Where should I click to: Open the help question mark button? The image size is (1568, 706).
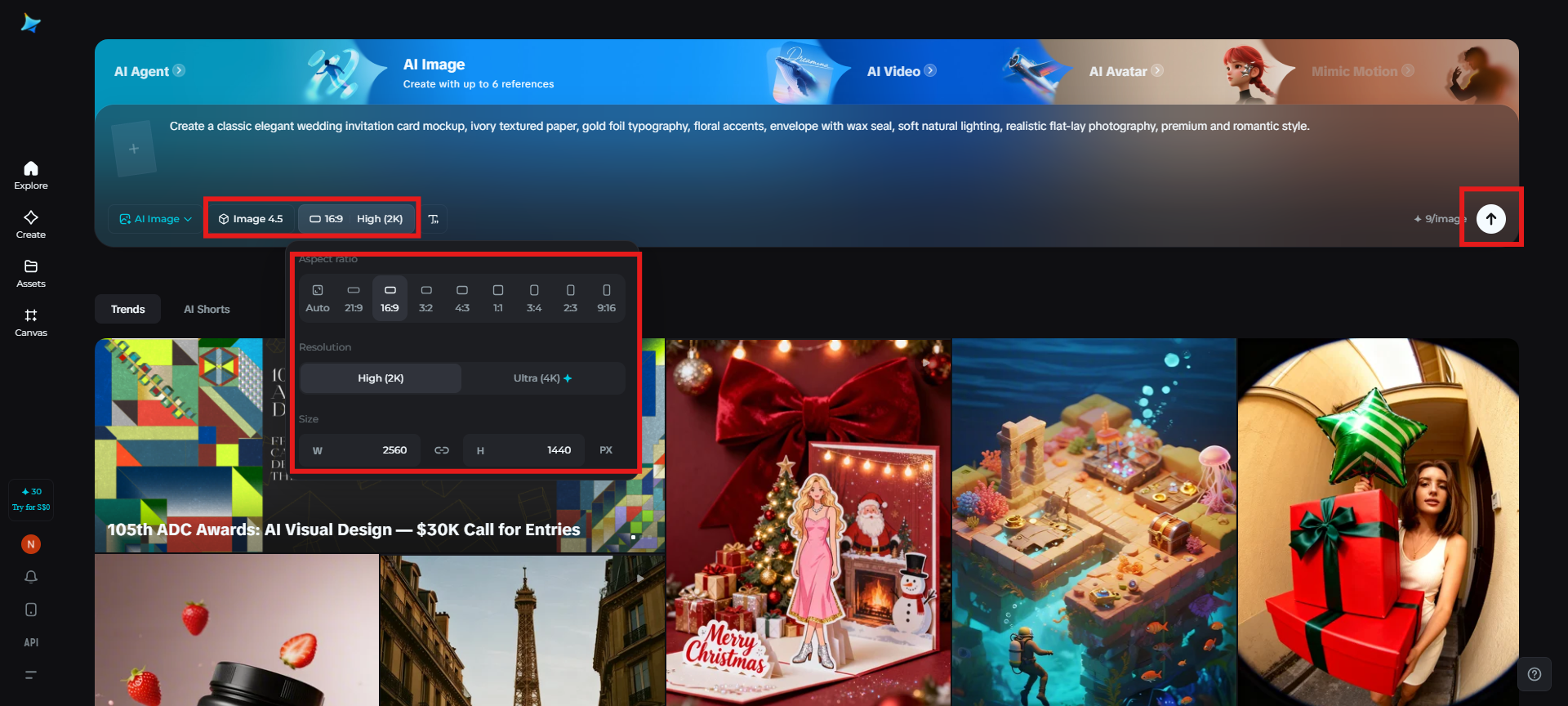pos(1535,674)
